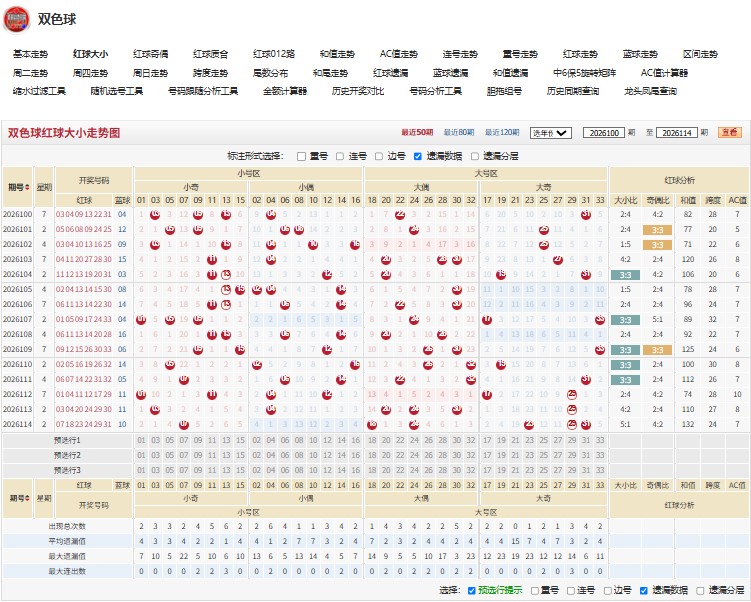The image size is (751, 602).
Task: Open 胆拖组号 link
Action: click(504, 91)
